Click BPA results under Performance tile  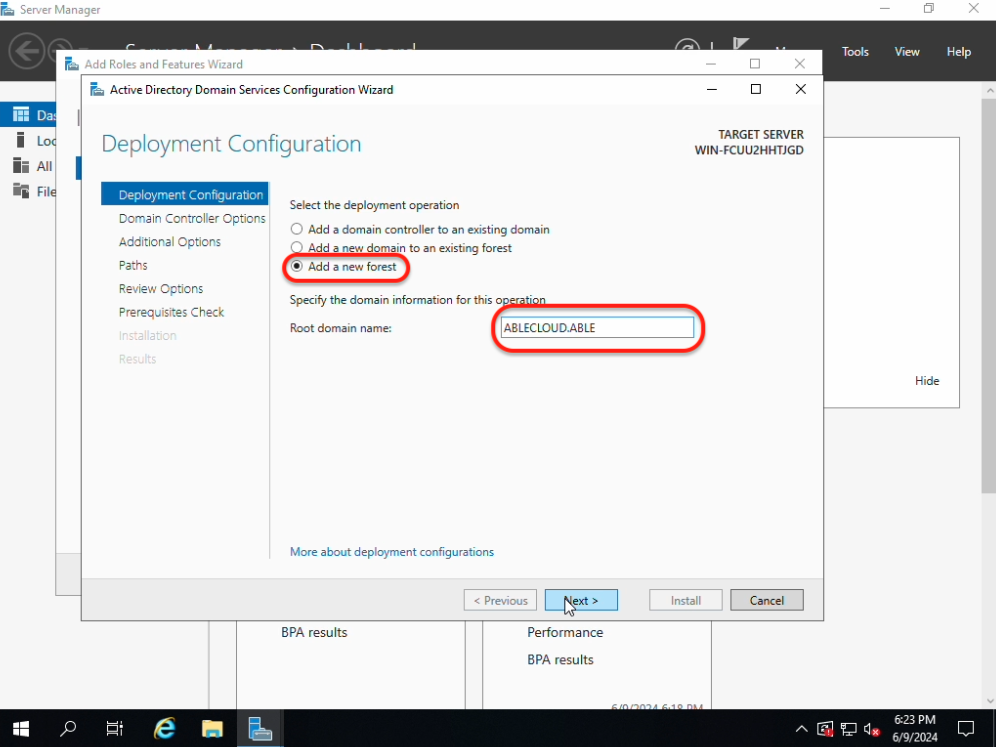(x=560, y=660)
